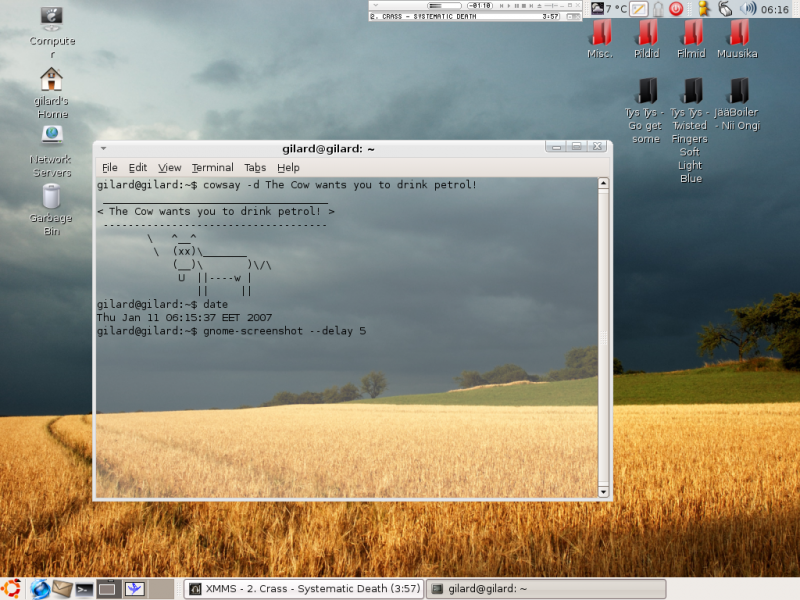The height and width of the screenshot is (600, 800).
Task: Switch to the empty third workspace
Action: [x=161, y=589]
